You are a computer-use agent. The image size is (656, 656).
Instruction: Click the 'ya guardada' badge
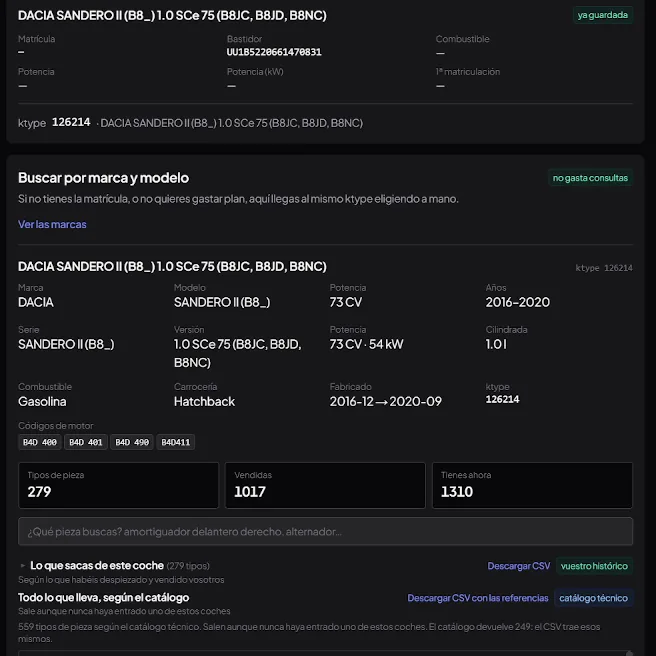coord(602,15)
